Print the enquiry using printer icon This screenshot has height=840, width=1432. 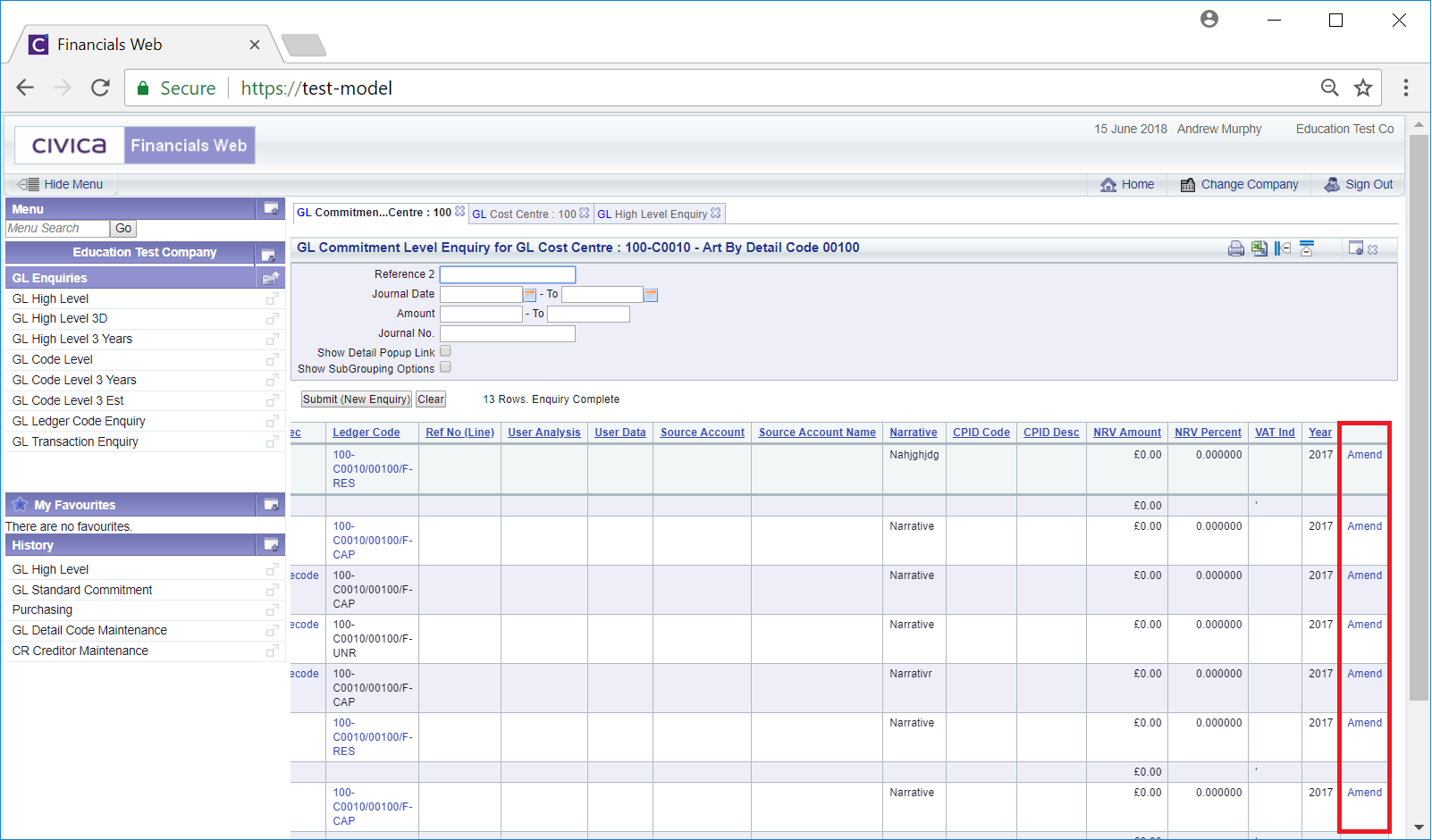[1235, 249]
